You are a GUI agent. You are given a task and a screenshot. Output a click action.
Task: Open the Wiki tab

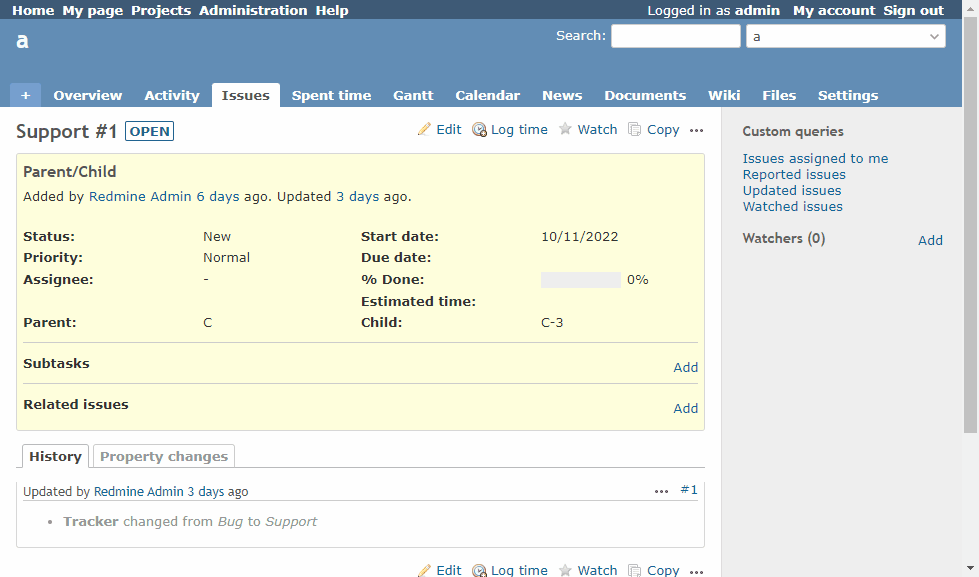pos(724,95)
